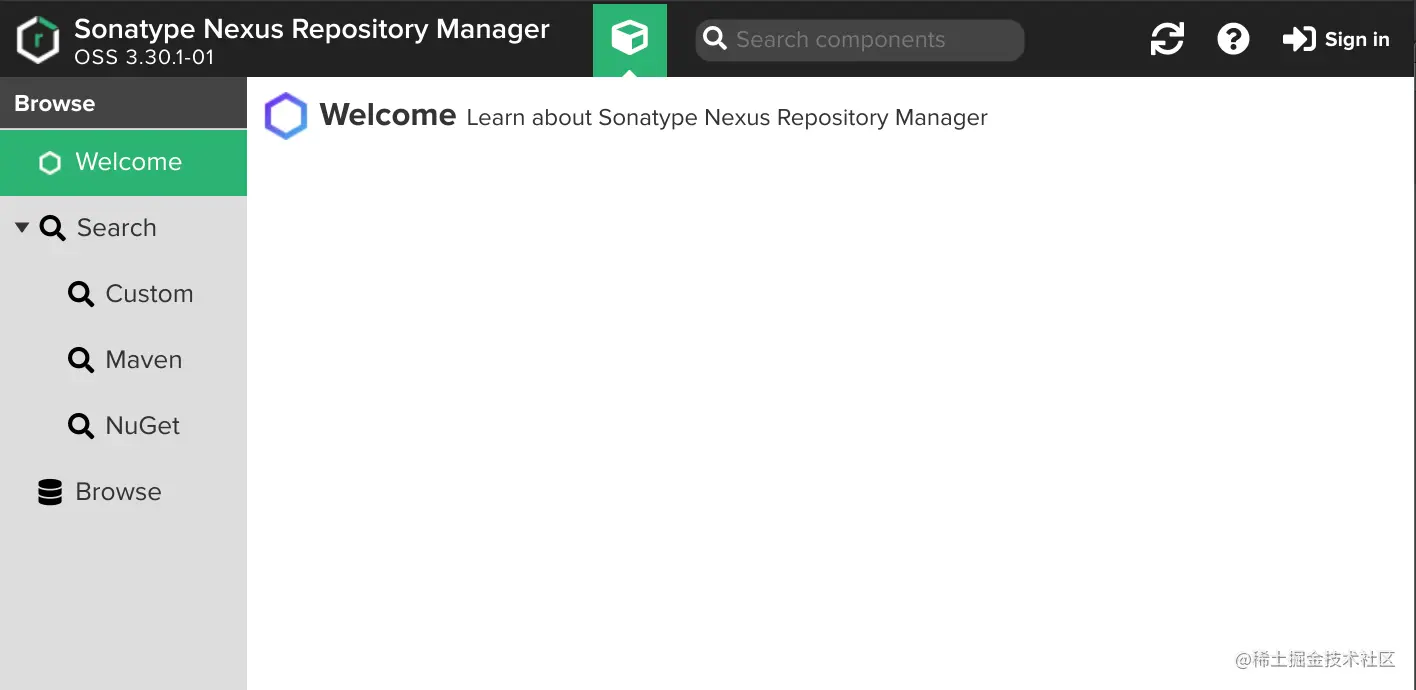Open the green Browse cube icon
Screen dimensions: 1416x690
630,39
